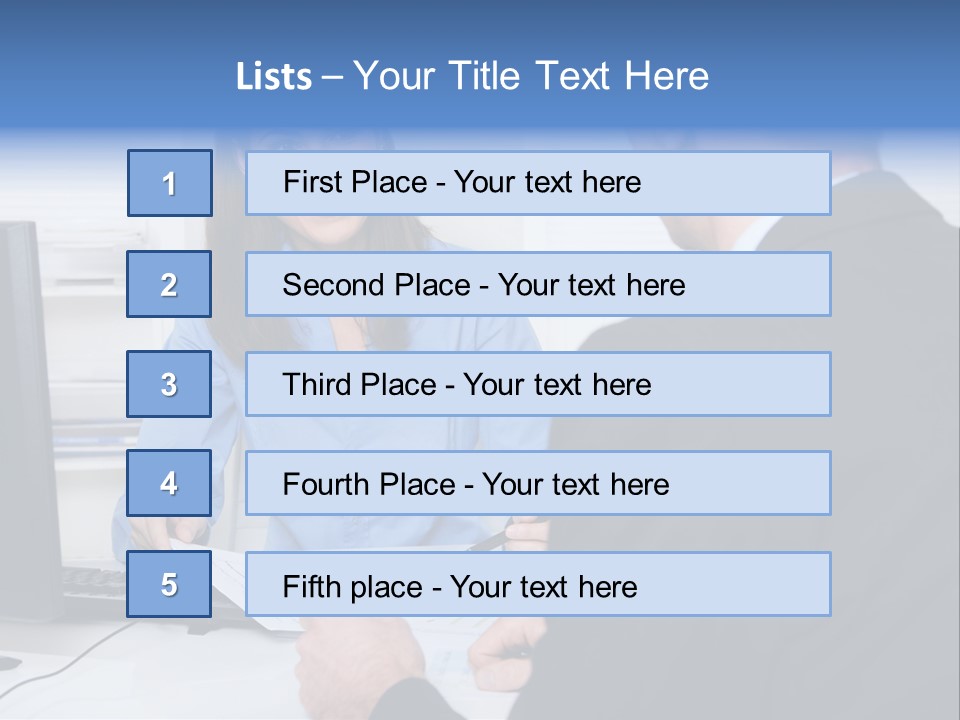The width and height of the screenshot is (960, 720).
Task: Click the Third Place text bar
Action: tap(538, 384)
